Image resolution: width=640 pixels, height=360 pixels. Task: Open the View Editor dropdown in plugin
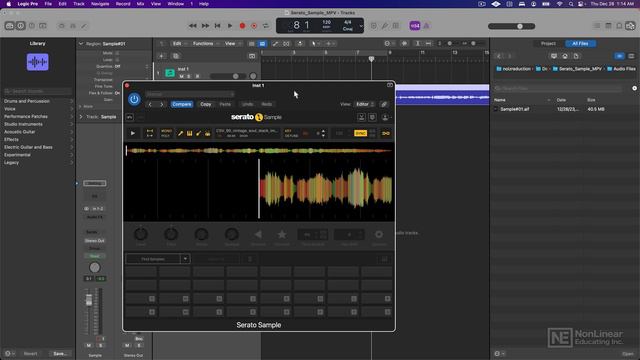tap(364, 104)
